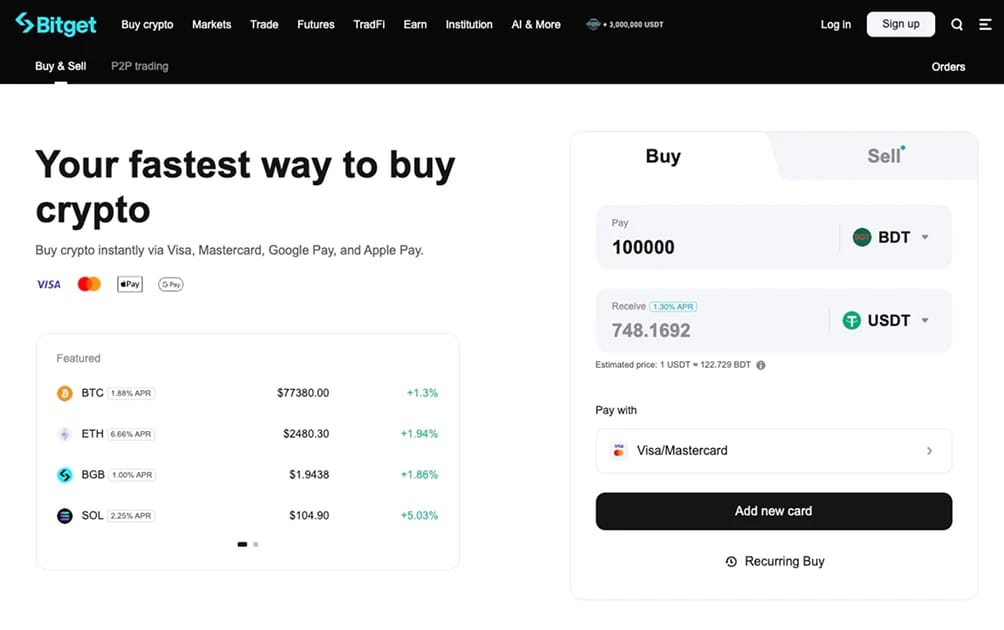
Task: Click the estimated price info icon
Action: [x=761, y=365]
